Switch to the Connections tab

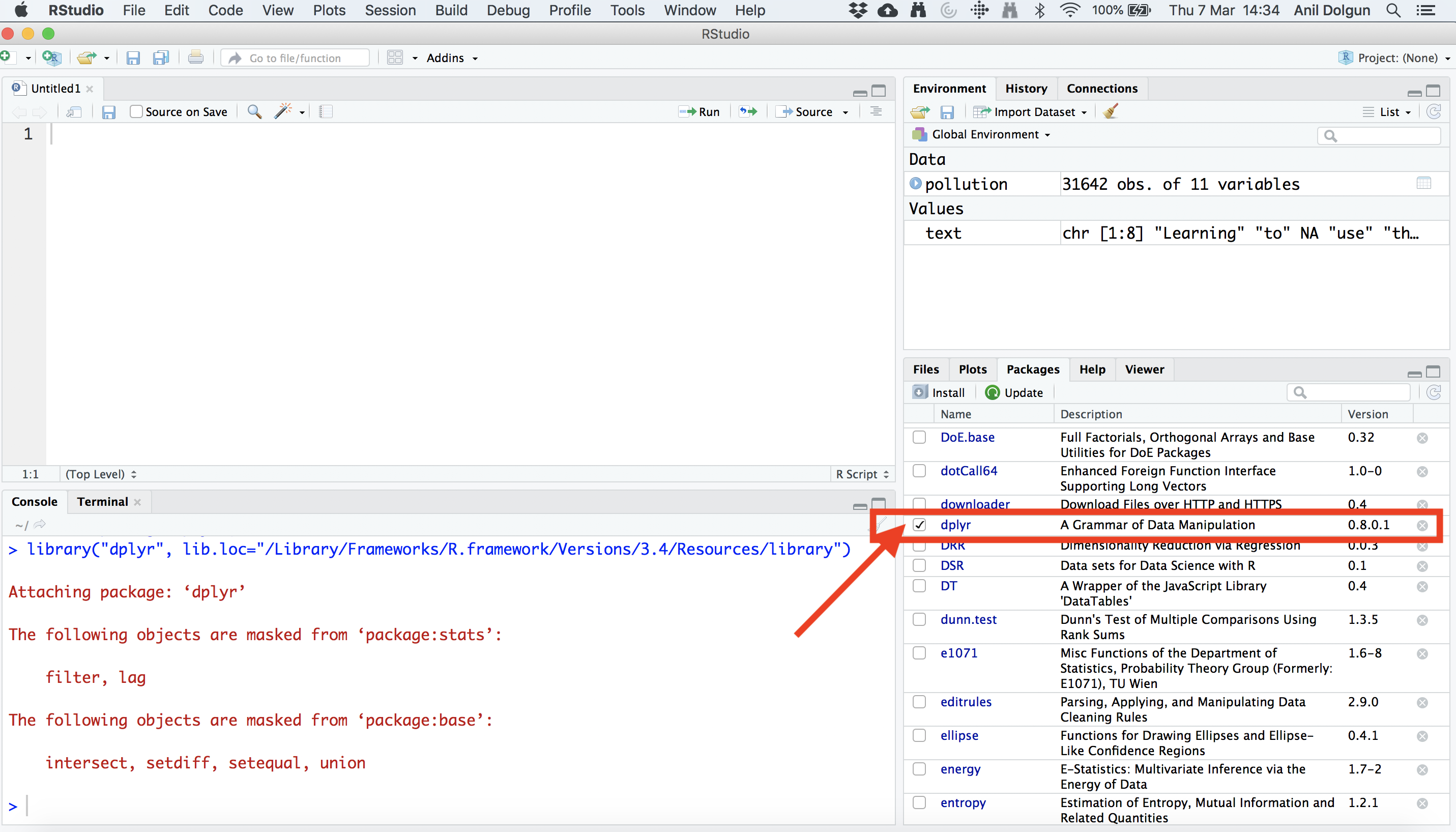click(1102, 89)
